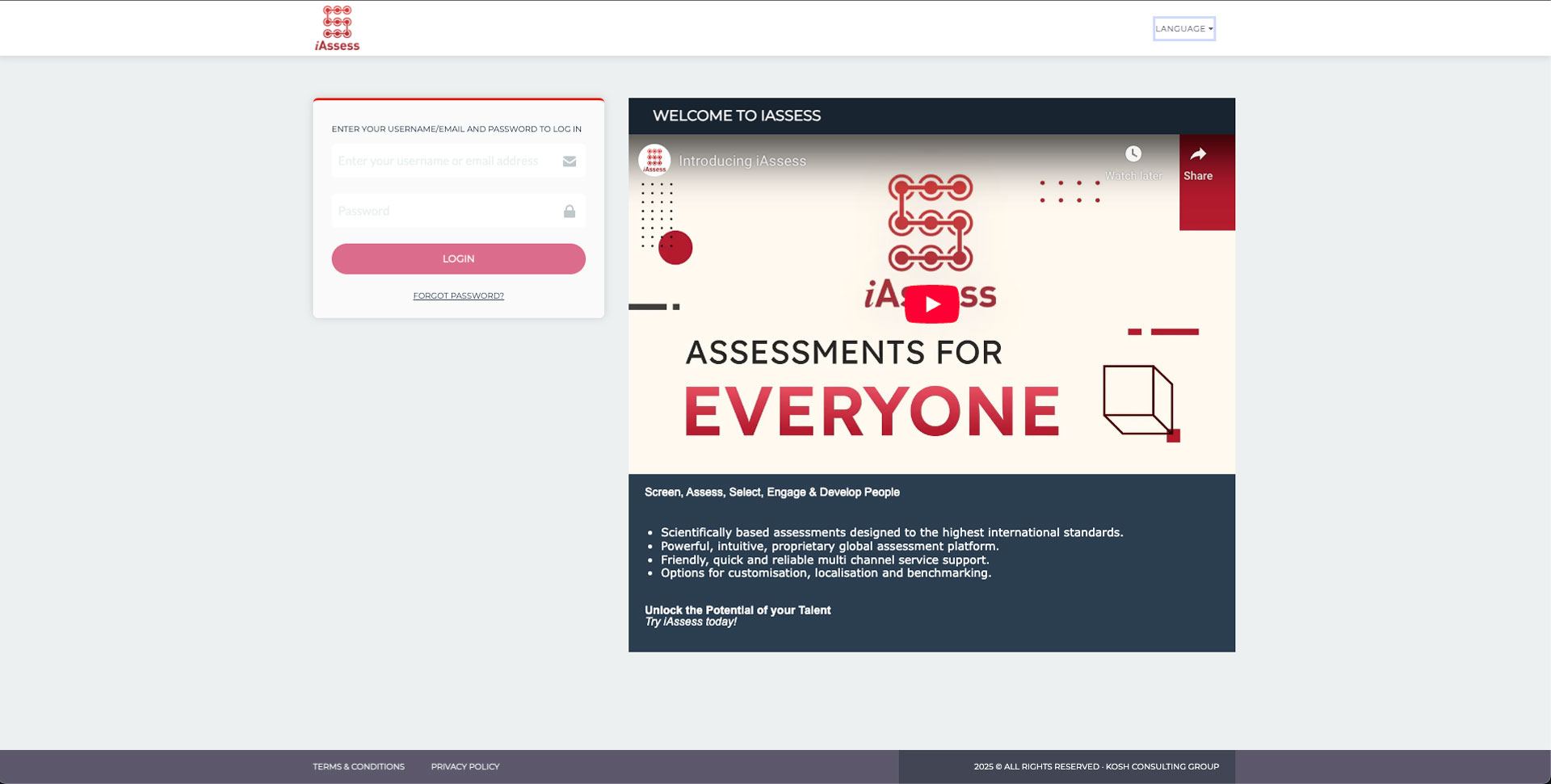Open Terms & Conditions link
The image size is (1551, 784).
pos(359,766)
